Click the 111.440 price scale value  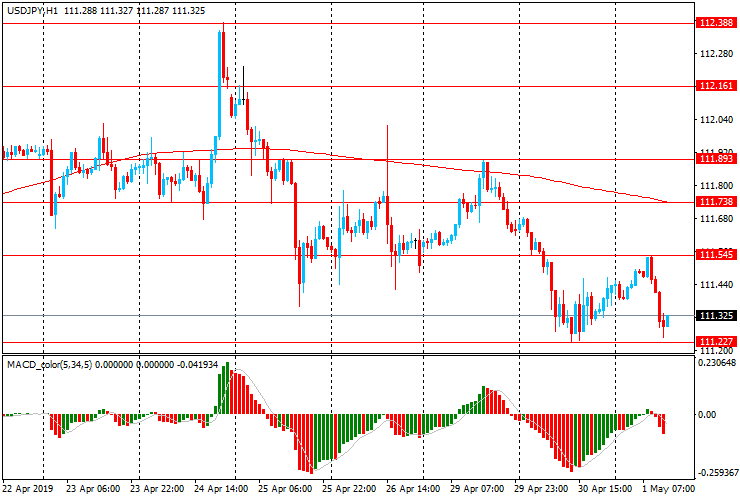point(716,284)
